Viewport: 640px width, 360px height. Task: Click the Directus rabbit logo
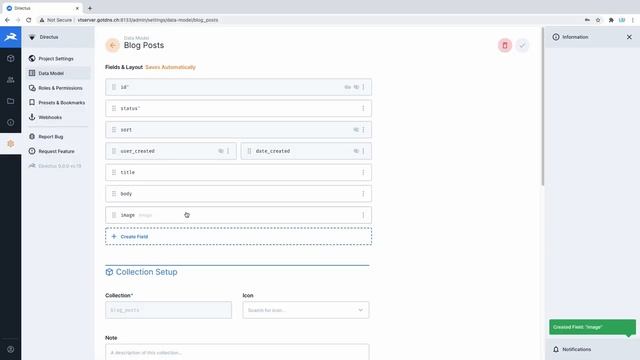[x=11, y=37]
